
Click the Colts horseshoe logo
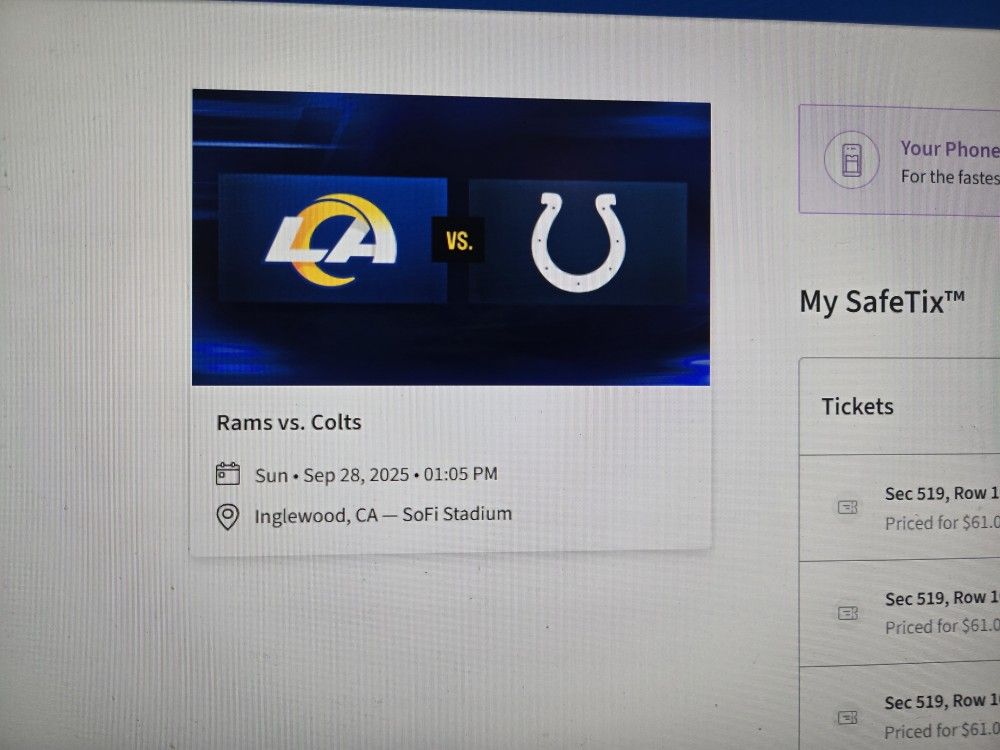[578, 242]
